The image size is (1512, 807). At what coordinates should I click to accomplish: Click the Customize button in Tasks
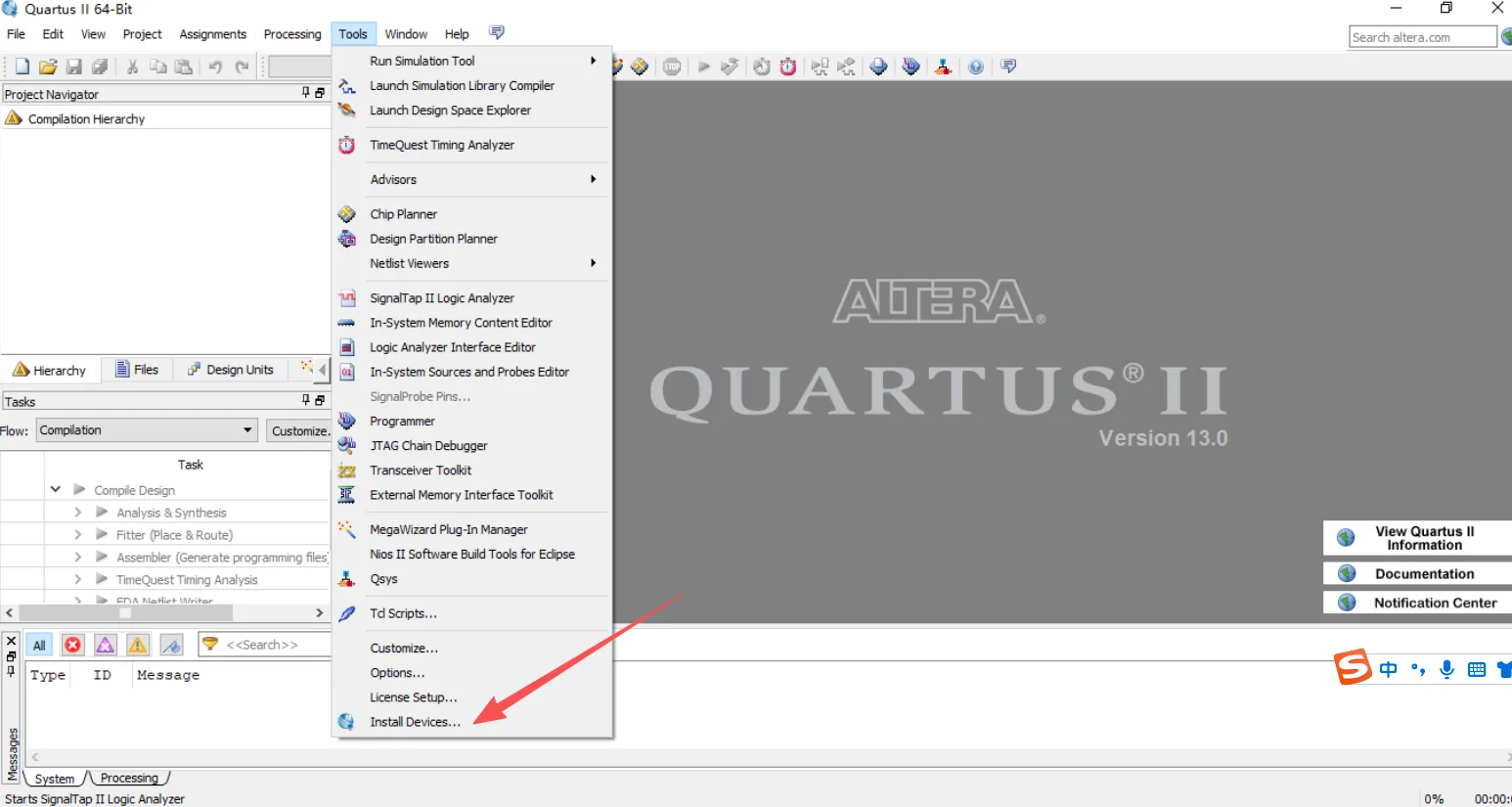tap(298, 430)
